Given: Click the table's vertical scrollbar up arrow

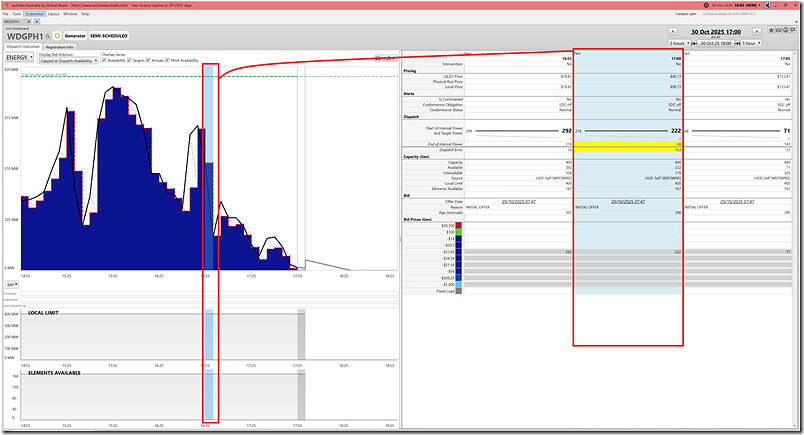Looking at the screenshot, I should tap(794, 53).
